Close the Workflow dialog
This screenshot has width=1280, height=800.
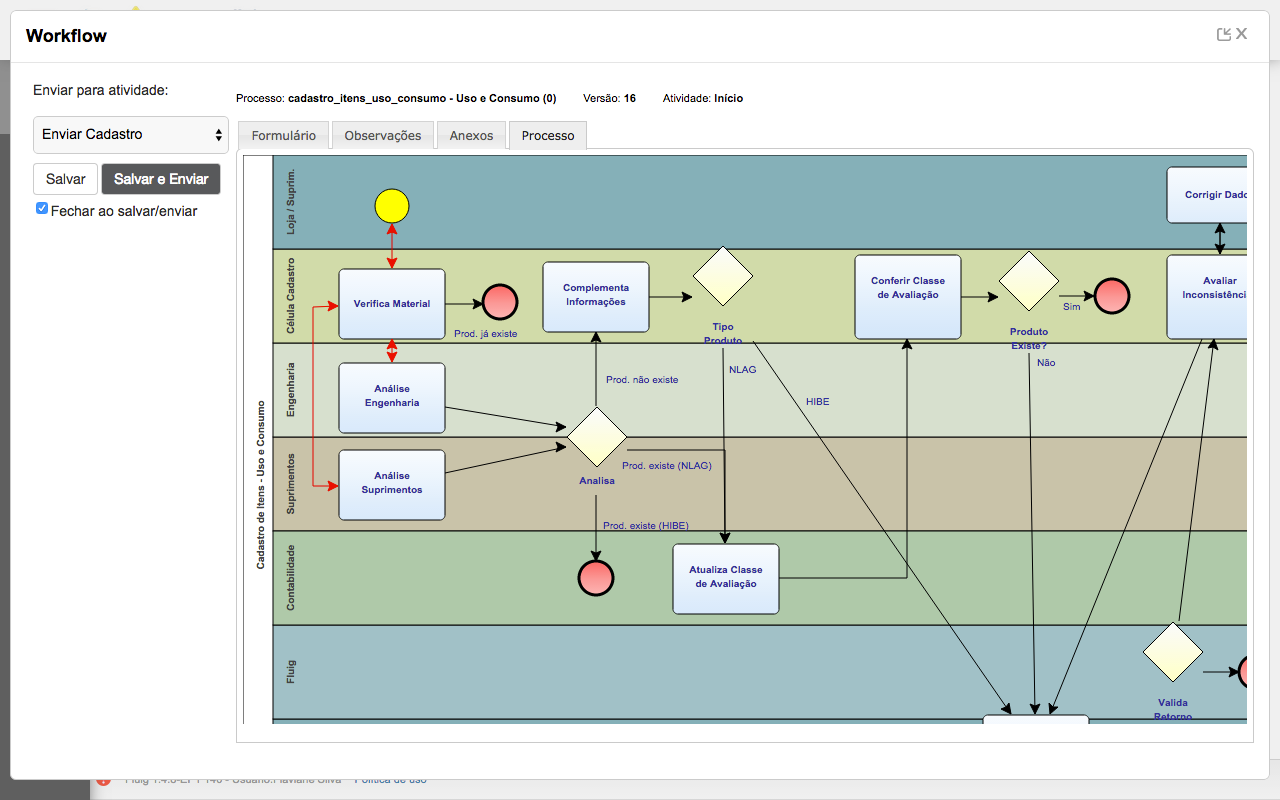click(1242, 34)
